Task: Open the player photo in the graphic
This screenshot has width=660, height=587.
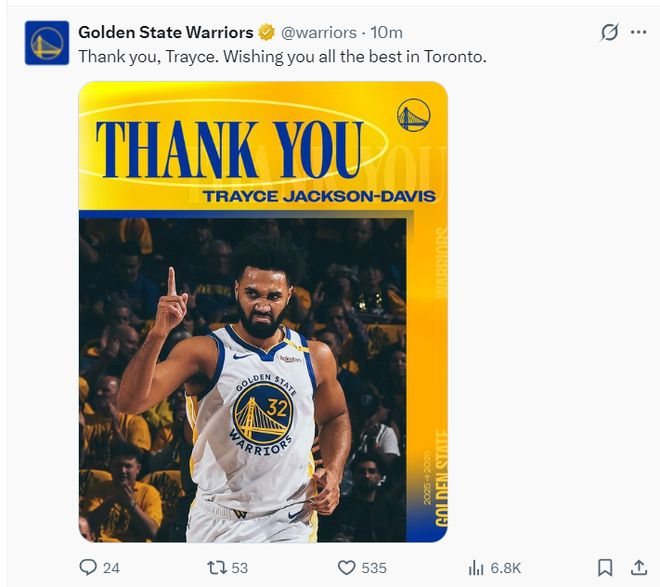Action: (243, 380)
